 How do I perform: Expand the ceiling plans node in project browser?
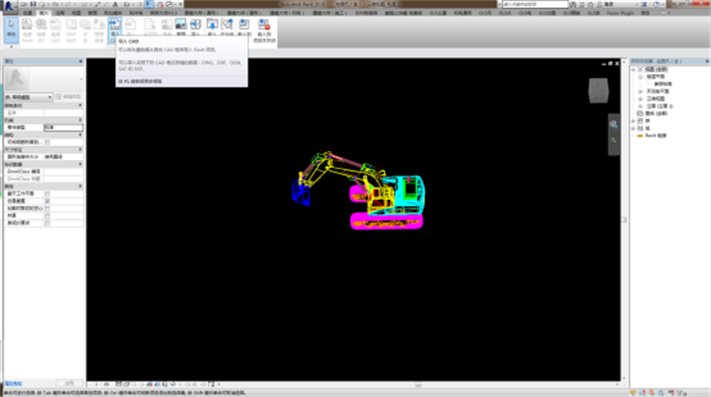(x=641, y=92)
